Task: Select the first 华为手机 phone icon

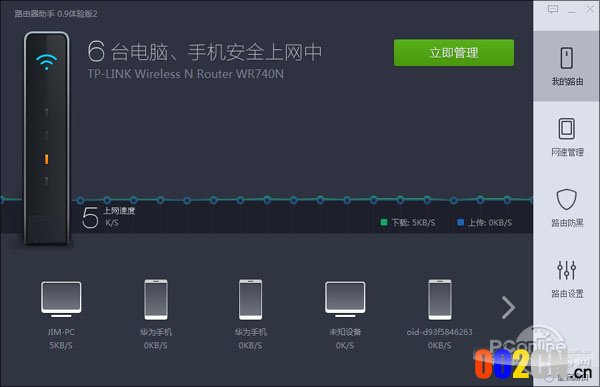Action: click(x=156, y=299)
